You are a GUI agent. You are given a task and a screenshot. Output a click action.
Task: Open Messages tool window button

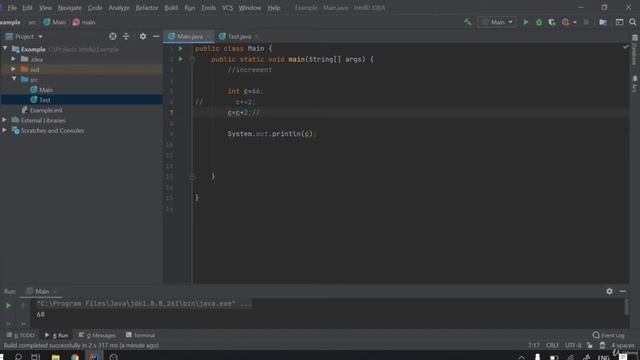click(x=97, y=335)
